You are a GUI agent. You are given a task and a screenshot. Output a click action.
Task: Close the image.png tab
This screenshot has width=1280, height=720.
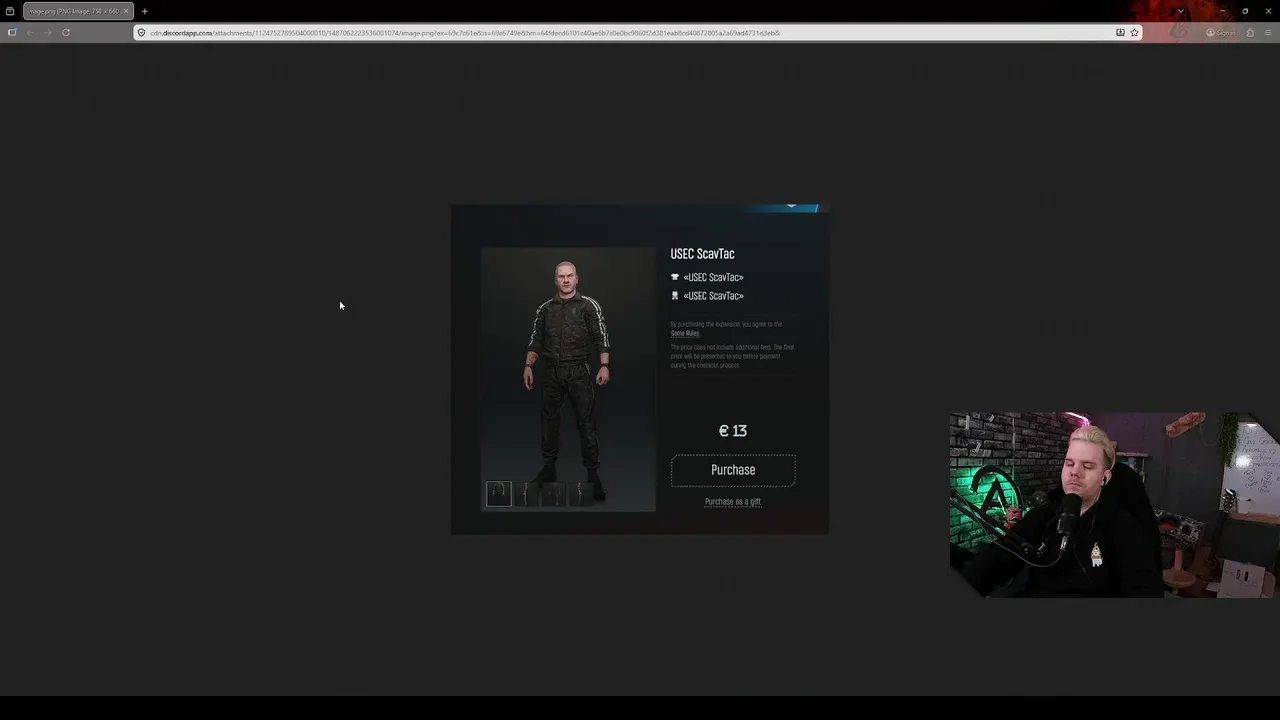tap(126, 11)
